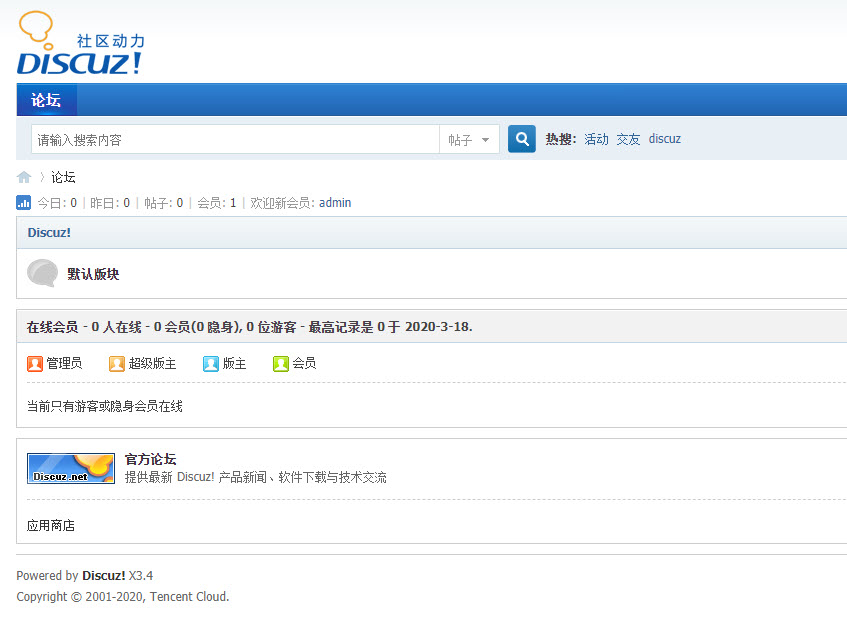Click the 默认版块 speech bubble icon
The width and height of the screenshot is (847, 621).
(42, 272)
